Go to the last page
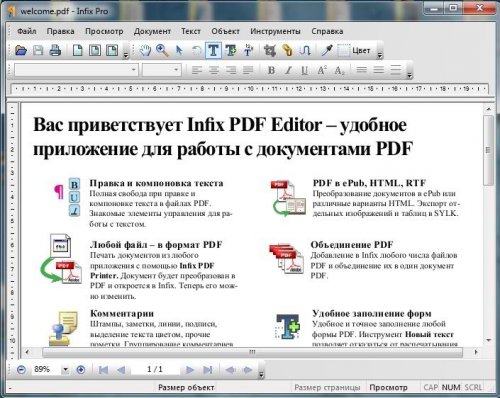 (208, 370)
